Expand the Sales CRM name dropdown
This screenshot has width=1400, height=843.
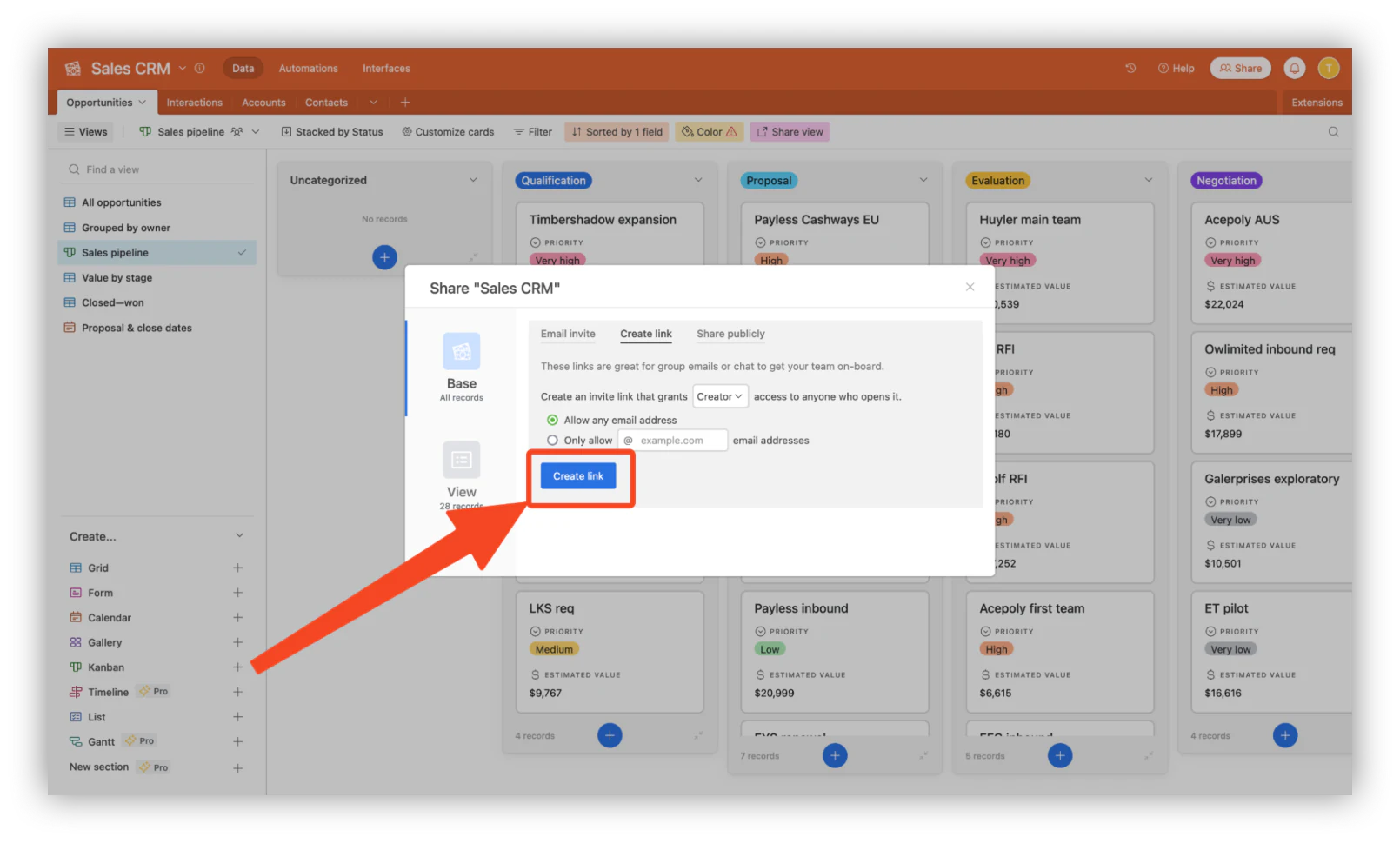tap(183, 68)
